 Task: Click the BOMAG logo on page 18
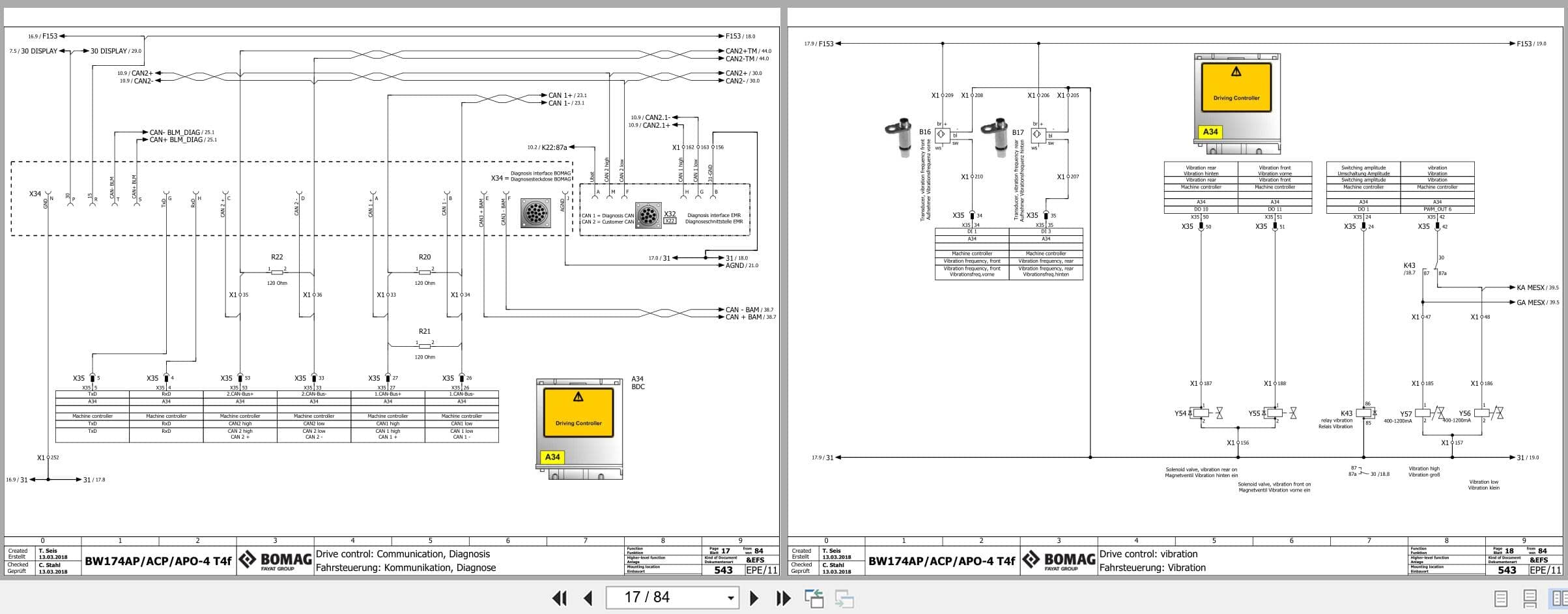tap(1059, 561)
